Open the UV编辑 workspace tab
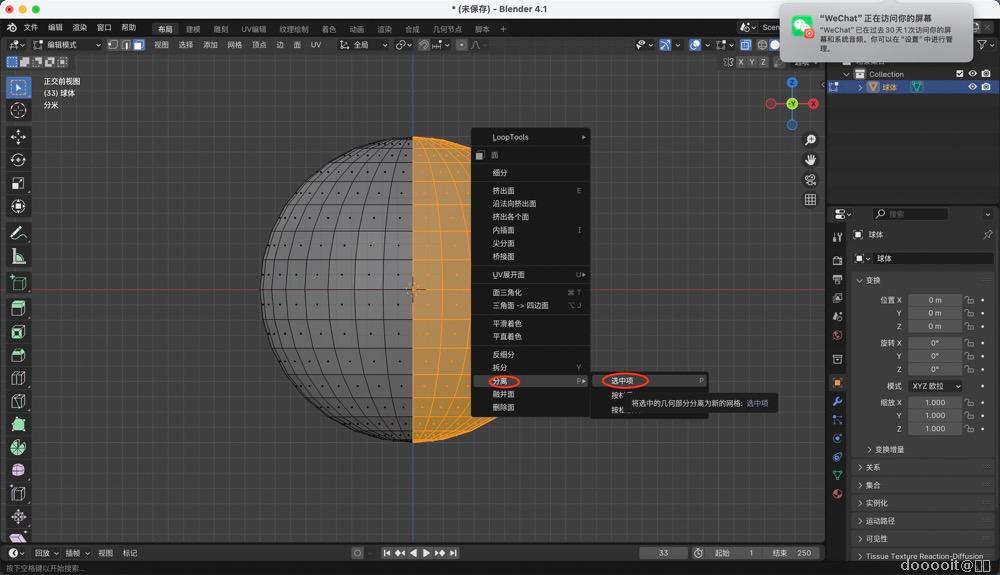 [253, 29]
